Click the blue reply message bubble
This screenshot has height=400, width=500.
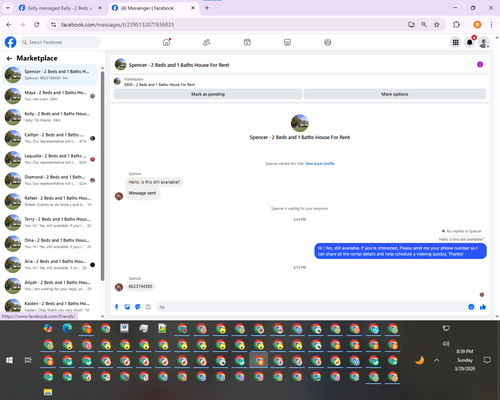[400, 251]
